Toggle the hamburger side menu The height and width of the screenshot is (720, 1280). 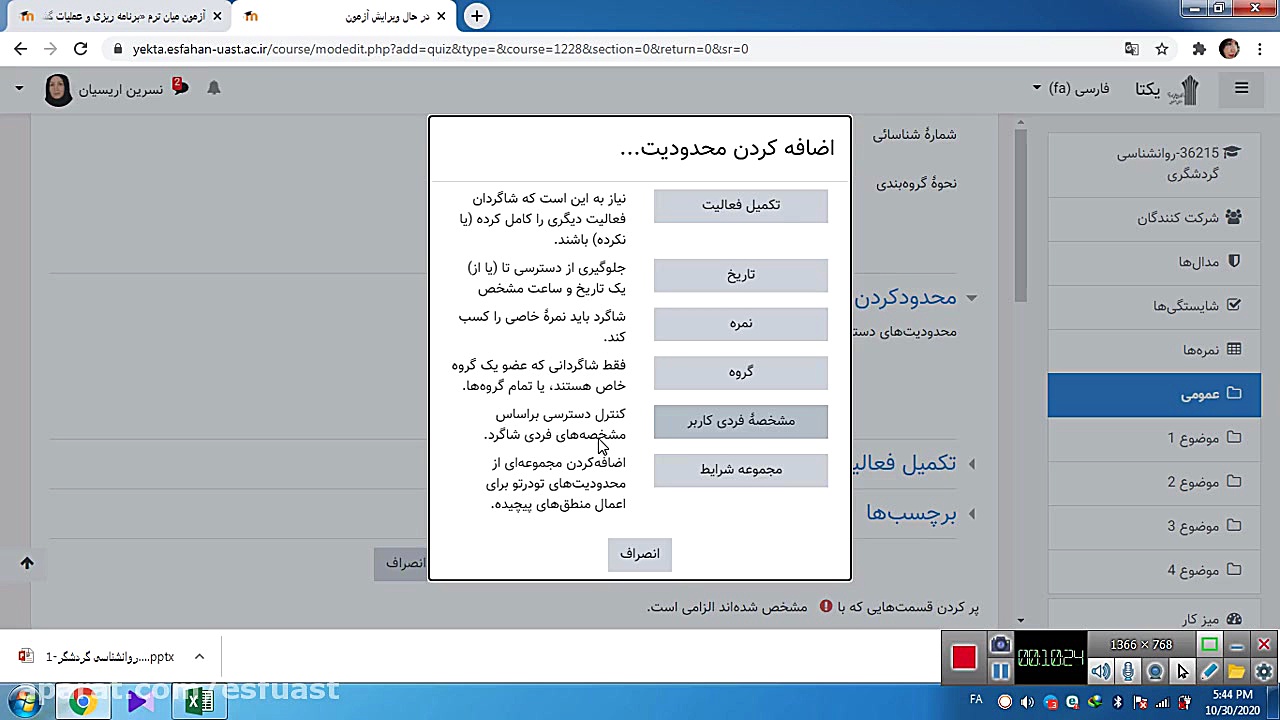coord(1241,88)
